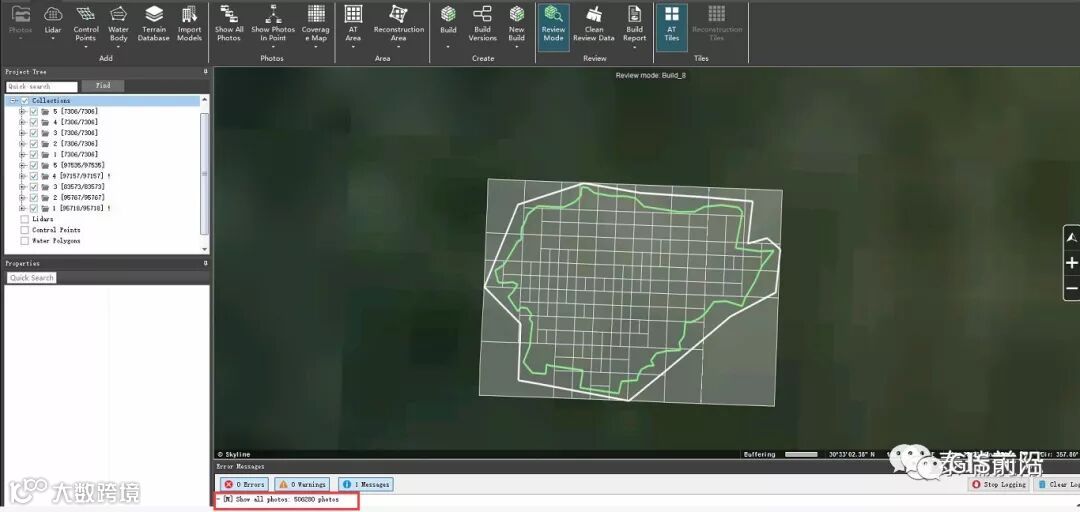This screenshot has height=512, width=1080.
Task: Open the Build dropdown arrow
Action: pyautogui.click(x=448, y=47)
